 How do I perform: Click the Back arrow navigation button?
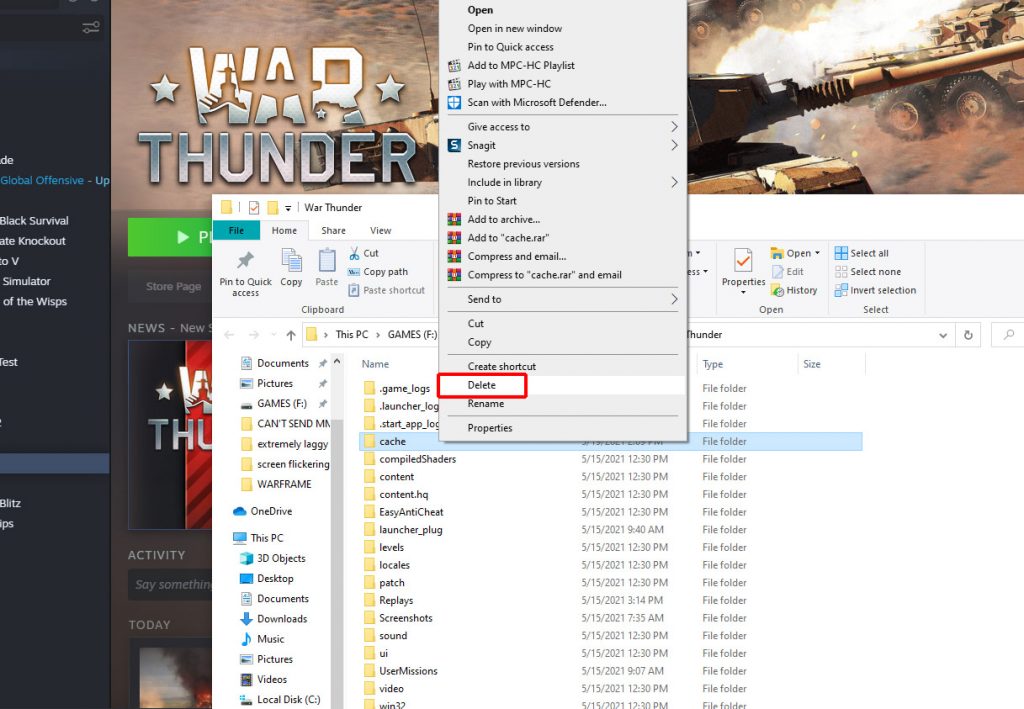(x=229, y=335)
